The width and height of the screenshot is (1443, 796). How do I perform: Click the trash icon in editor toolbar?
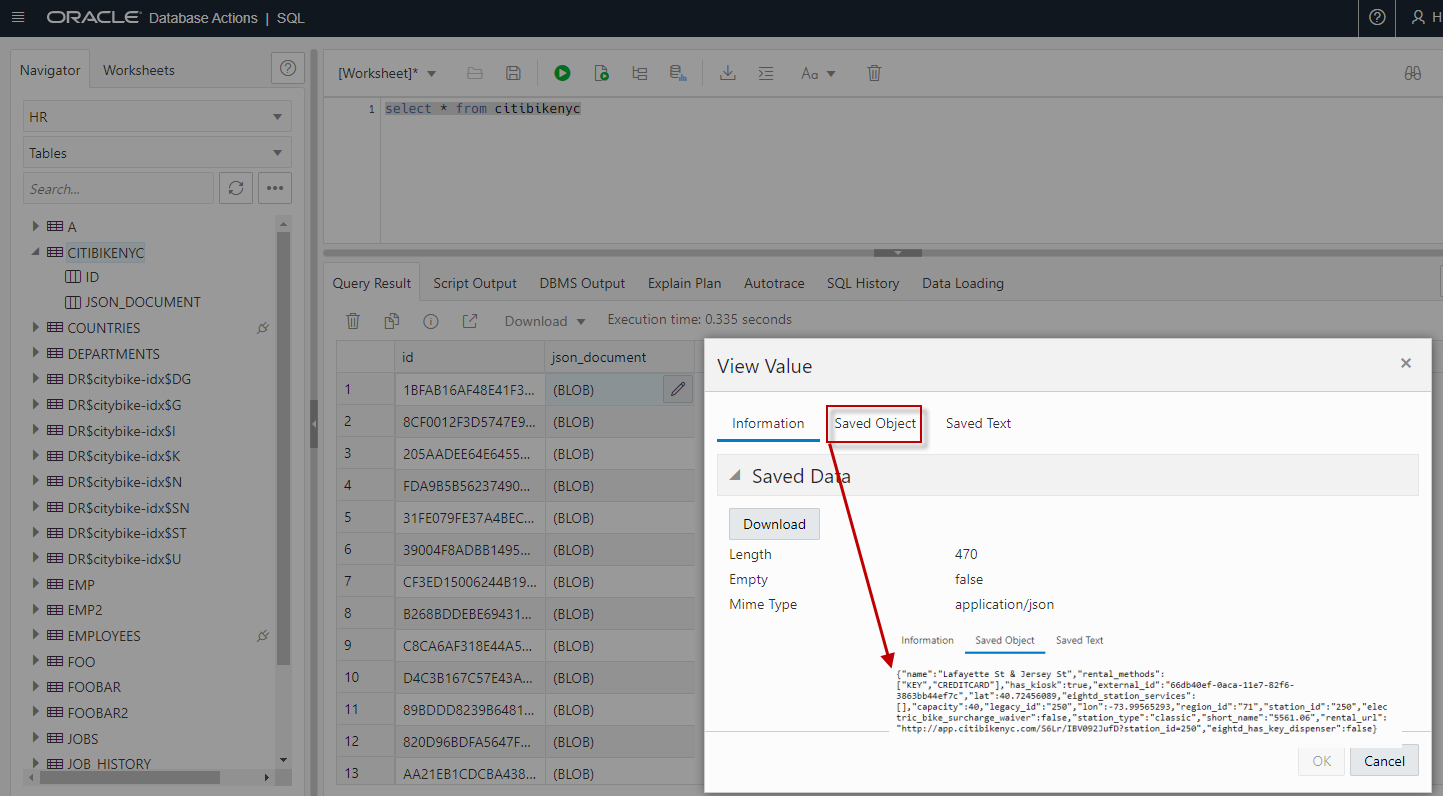pyautogui.click(x=874, y=73)
